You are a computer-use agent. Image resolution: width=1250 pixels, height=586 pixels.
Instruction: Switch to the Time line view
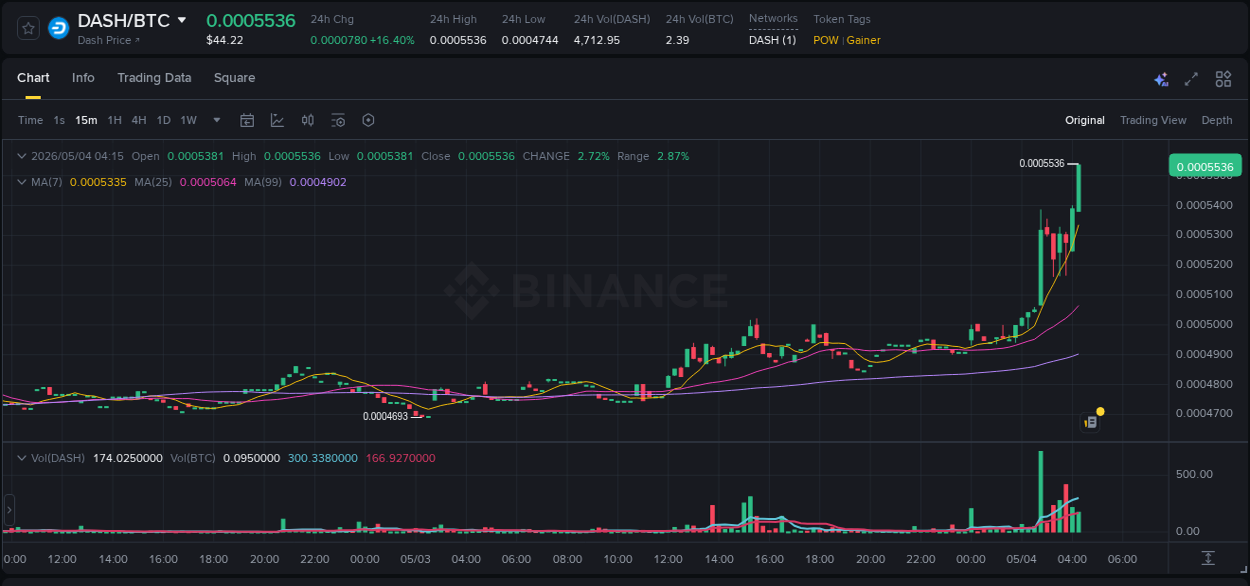click(31, 120)
